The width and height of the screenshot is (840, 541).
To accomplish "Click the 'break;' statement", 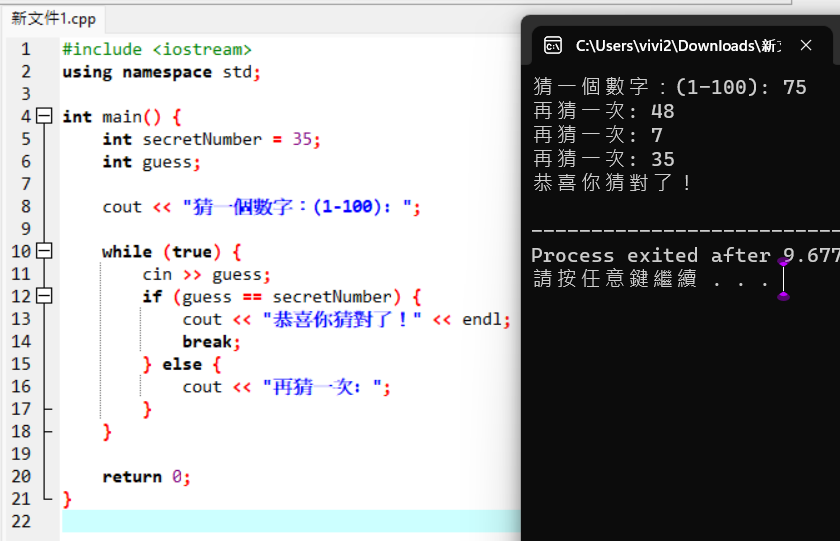I will (x=211, y=342).
